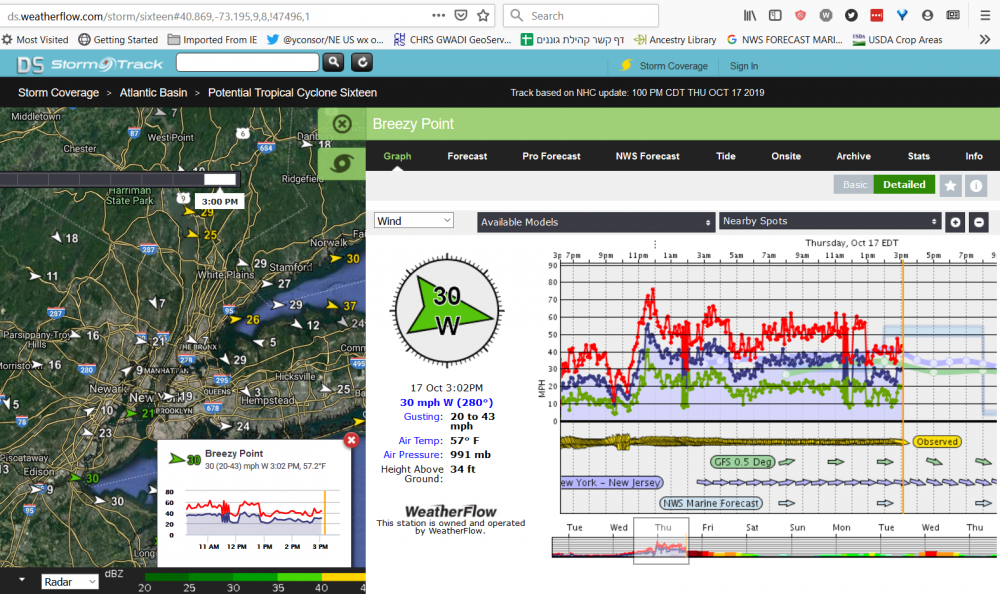Zoom in graph with plus button
Viewport: 1000px width, 594px height.
tap(955, 222)
